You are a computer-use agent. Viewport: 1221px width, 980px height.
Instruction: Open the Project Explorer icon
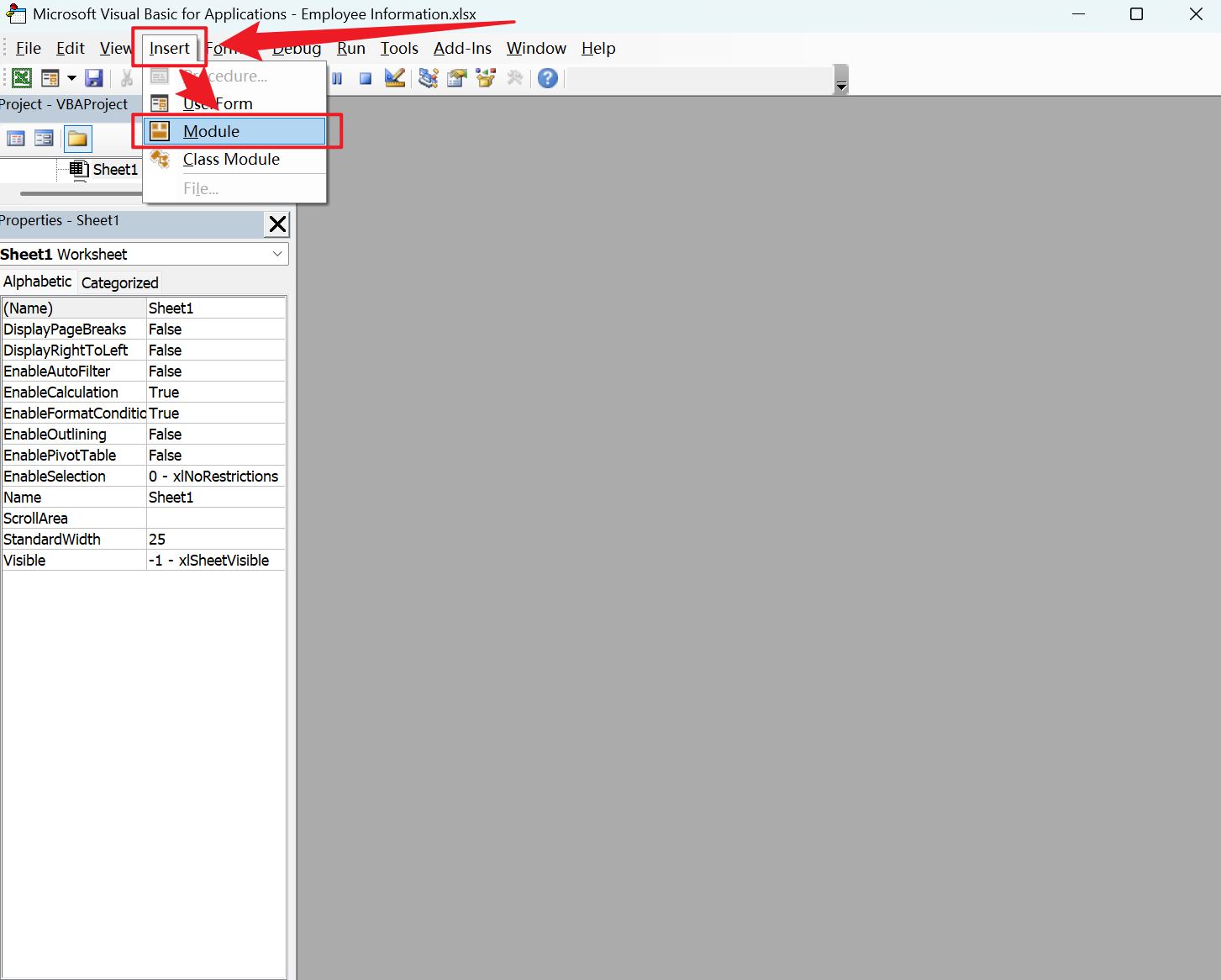[x=428, y=78]
